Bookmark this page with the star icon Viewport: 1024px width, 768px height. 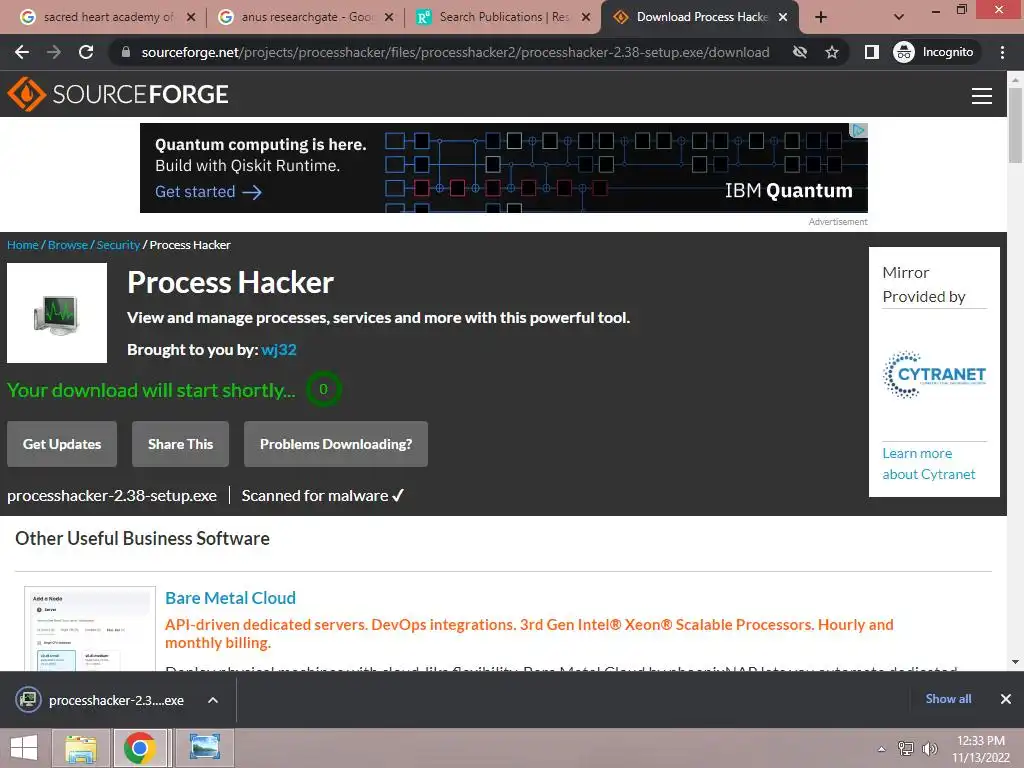coord(831,52)
